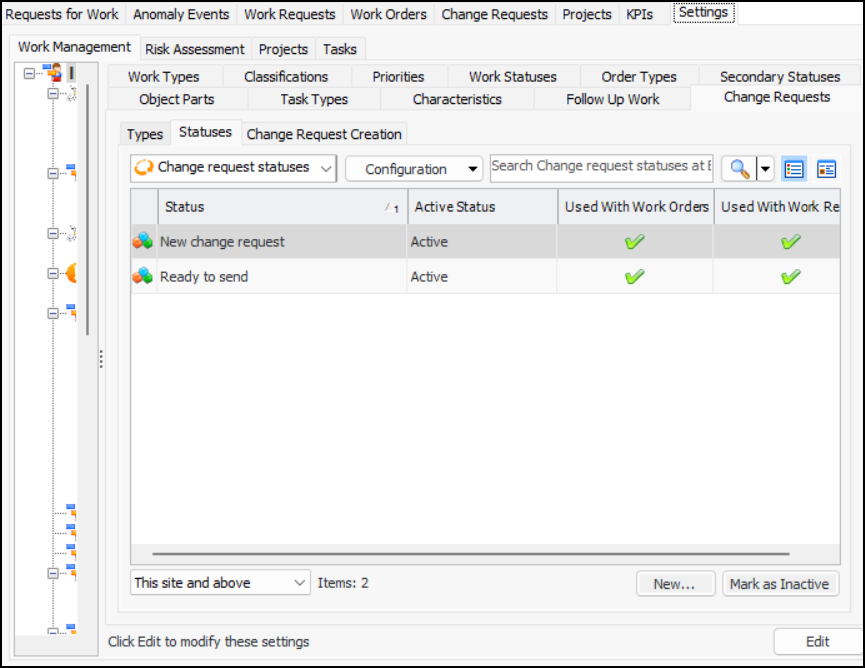The image size is (865, 668).
Task: Select the Settings tab
Action: 703,13
